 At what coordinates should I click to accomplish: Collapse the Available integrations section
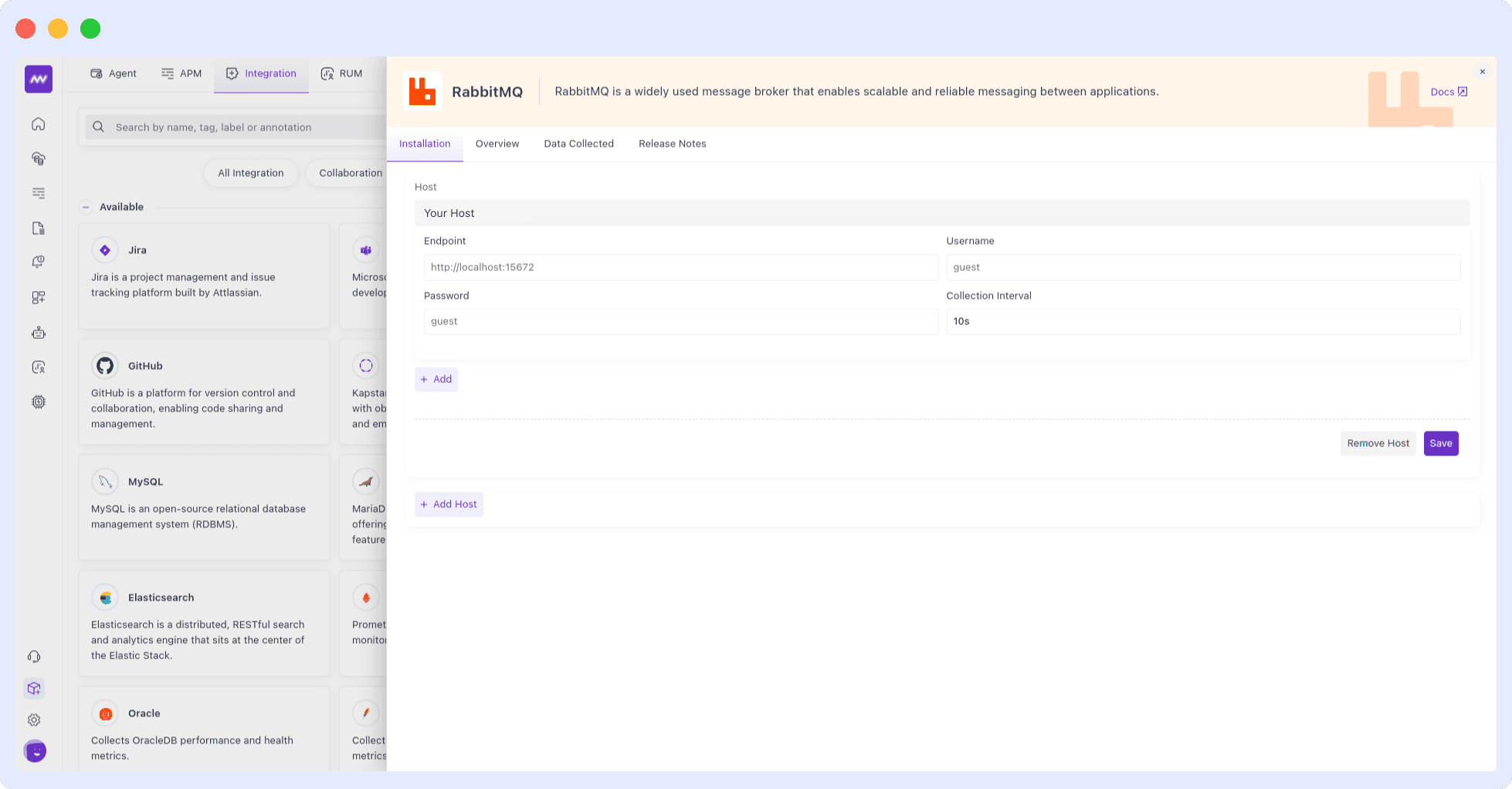coord(85,207)
